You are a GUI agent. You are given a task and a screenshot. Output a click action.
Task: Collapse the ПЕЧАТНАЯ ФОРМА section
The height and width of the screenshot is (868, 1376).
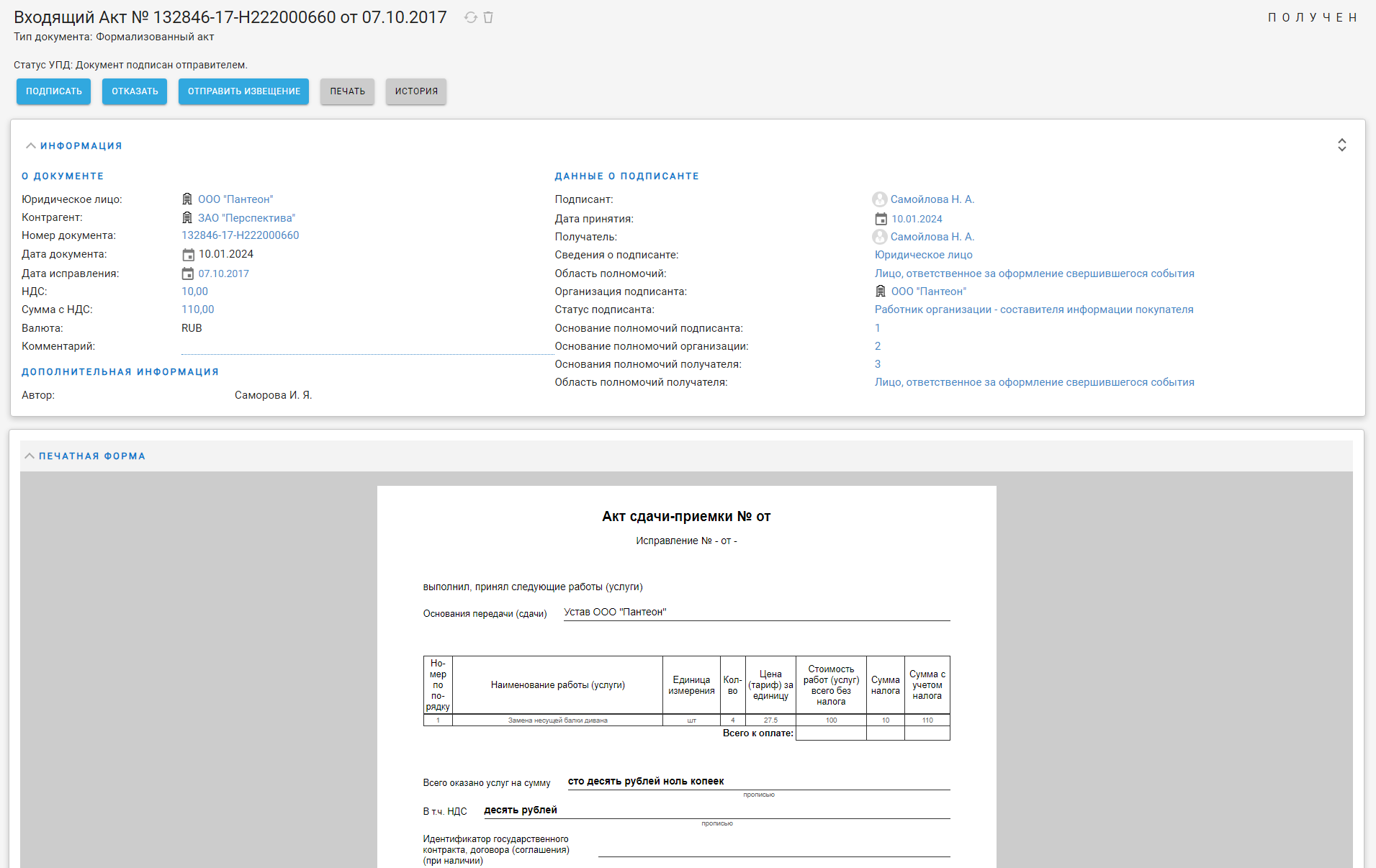click(x=30, y=456)
